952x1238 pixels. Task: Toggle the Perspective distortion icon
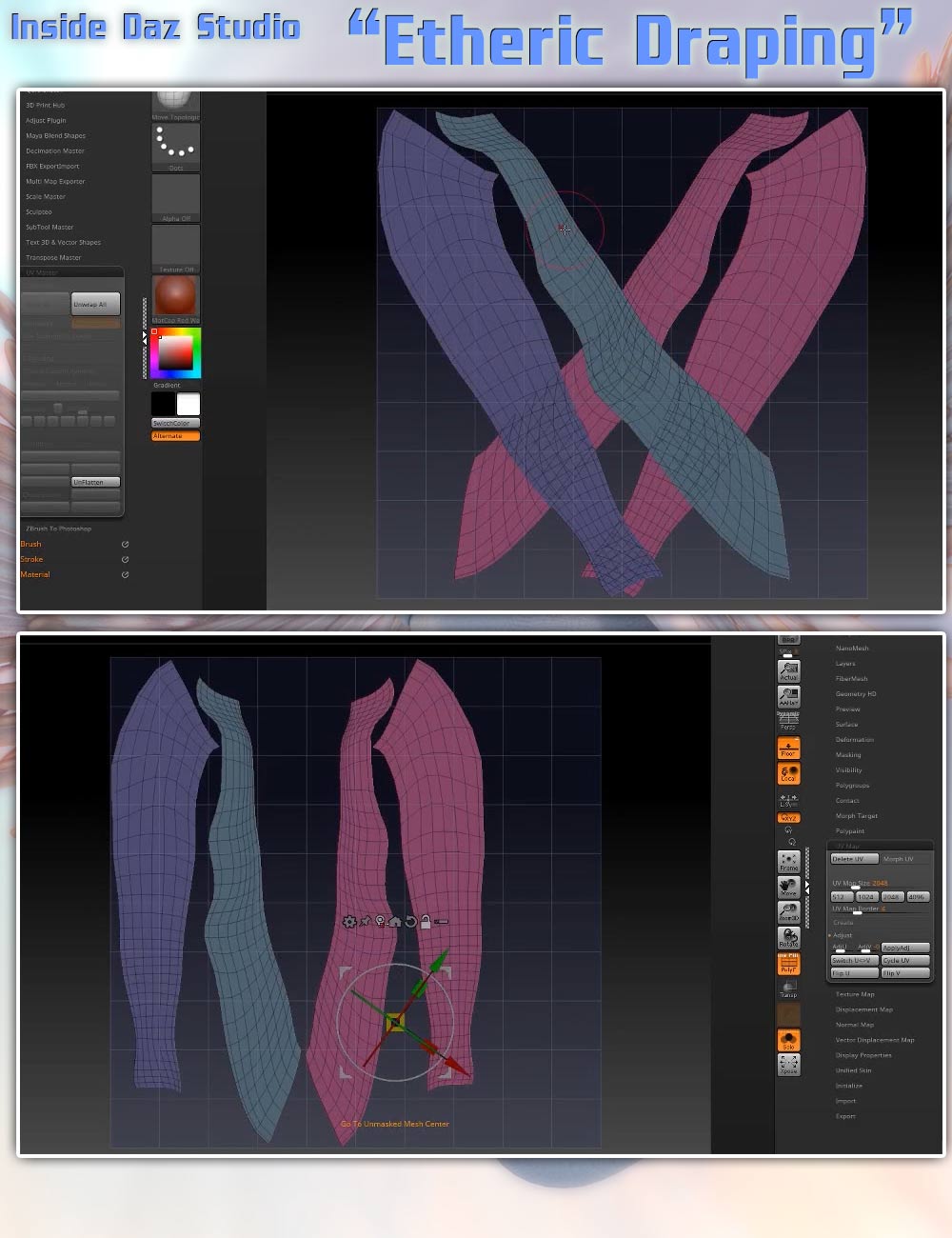coord(789,721)
